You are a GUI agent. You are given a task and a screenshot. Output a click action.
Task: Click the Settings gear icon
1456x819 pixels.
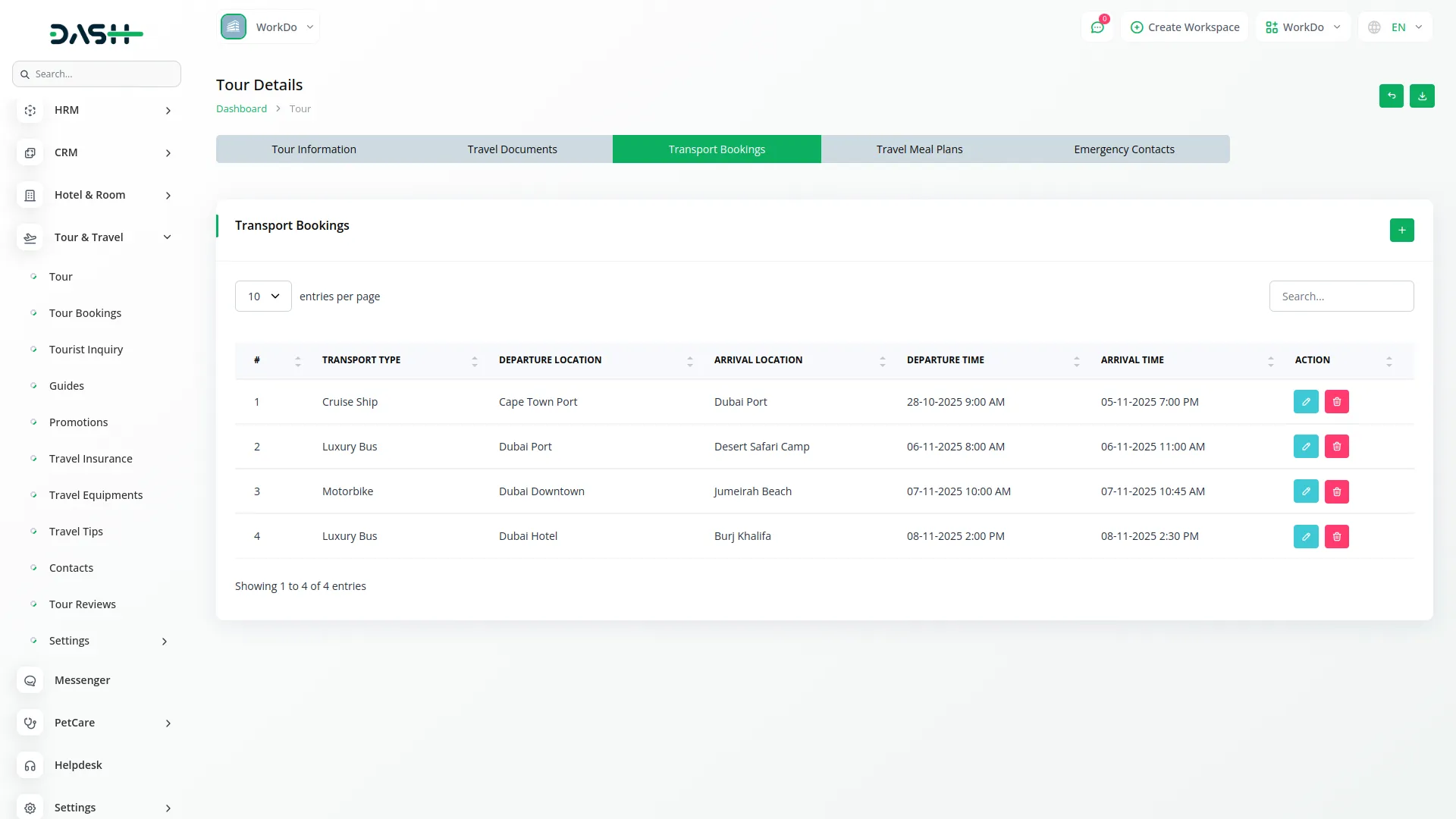[30, 808]
